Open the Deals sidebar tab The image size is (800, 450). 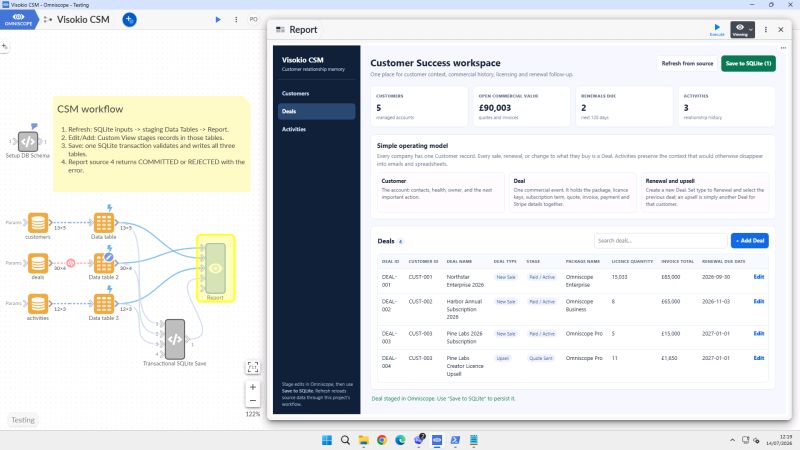click(316, 111)
